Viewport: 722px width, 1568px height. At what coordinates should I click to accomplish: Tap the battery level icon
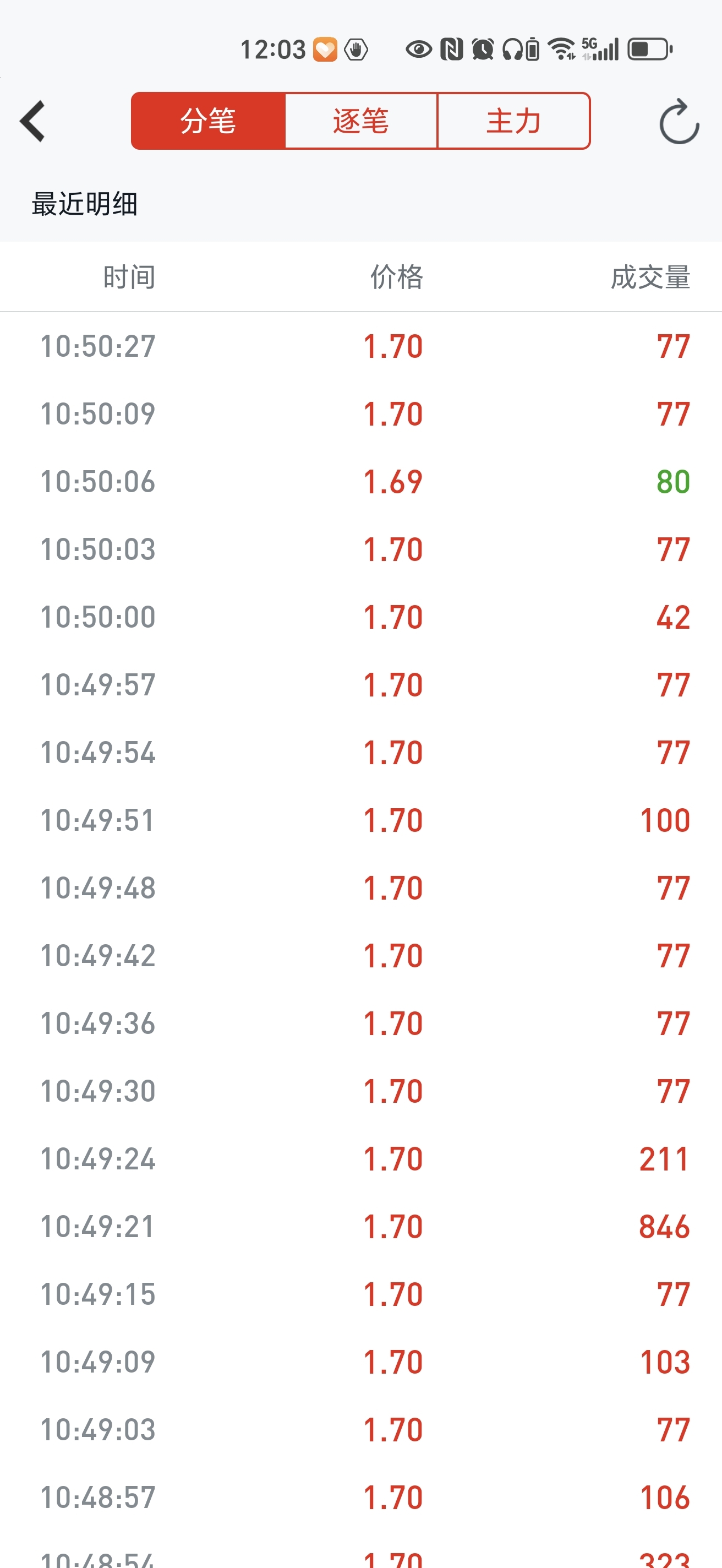click(649, 50)
